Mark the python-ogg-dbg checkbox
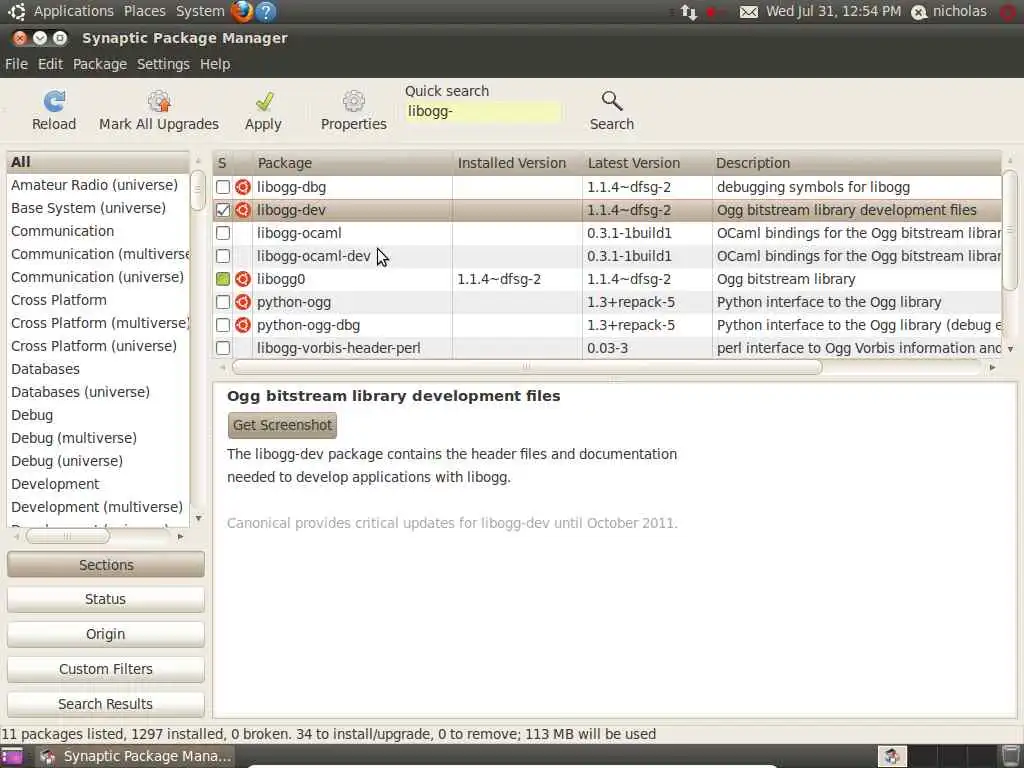This screenshot has height=768, width=1024. (223, 325)
